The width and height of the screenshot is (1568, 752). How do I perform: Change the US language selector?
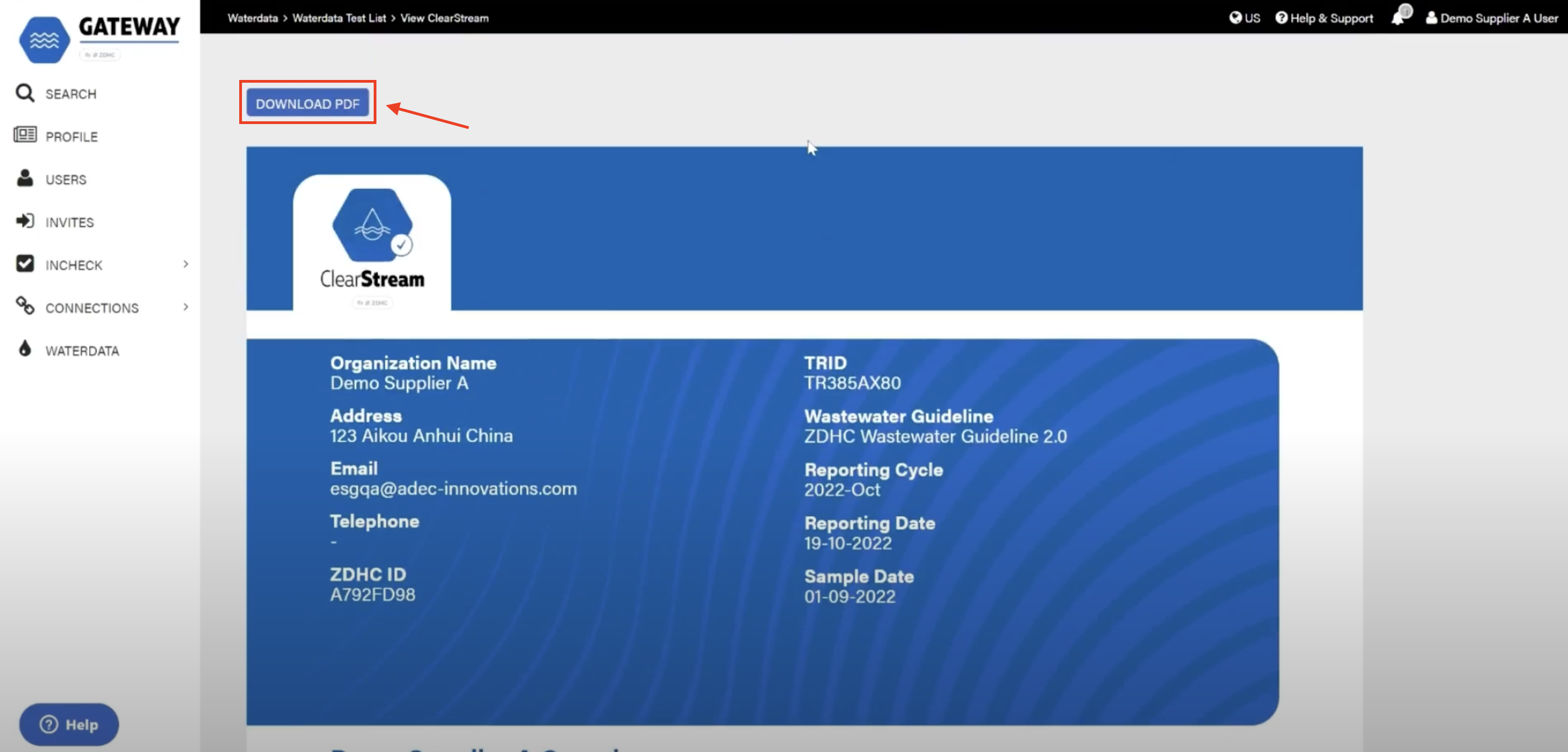tap(1252, 18)
